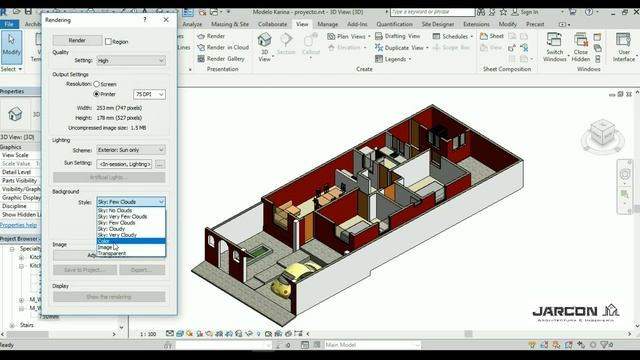Open Render in Cloud

223,47
